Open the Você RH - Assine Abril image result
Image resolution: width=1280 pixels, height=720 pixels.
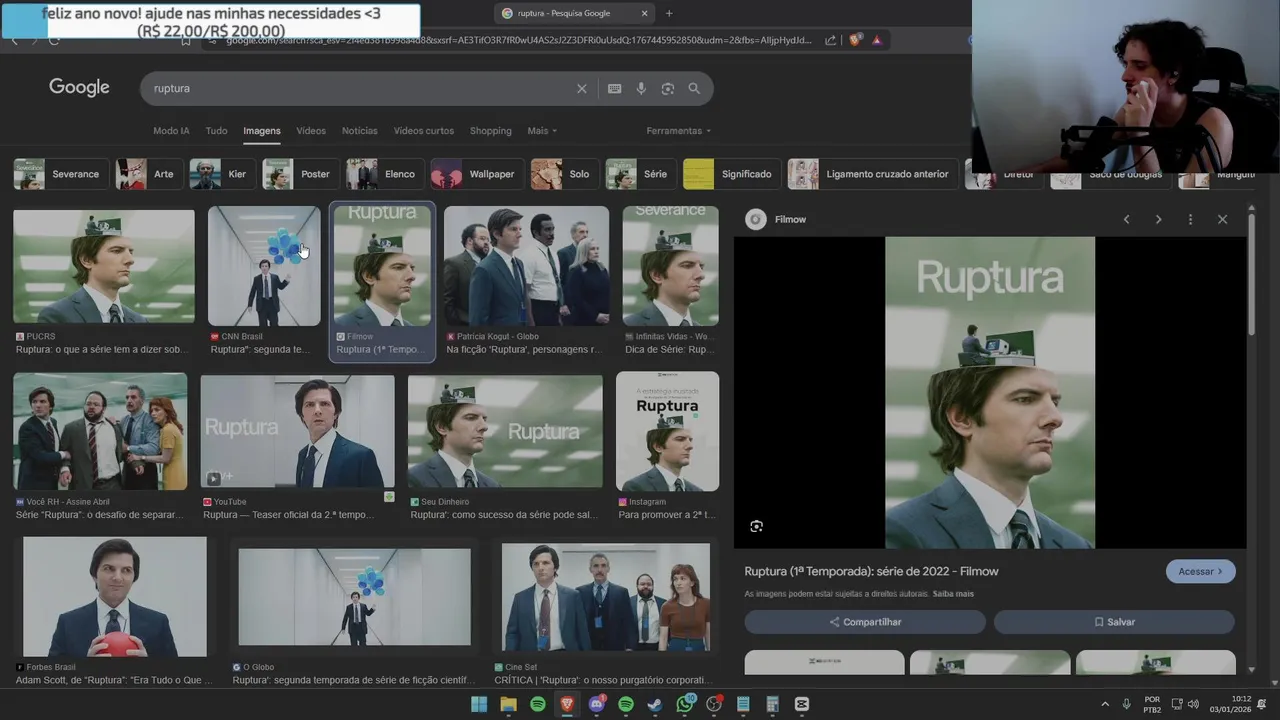click(100, 431)
